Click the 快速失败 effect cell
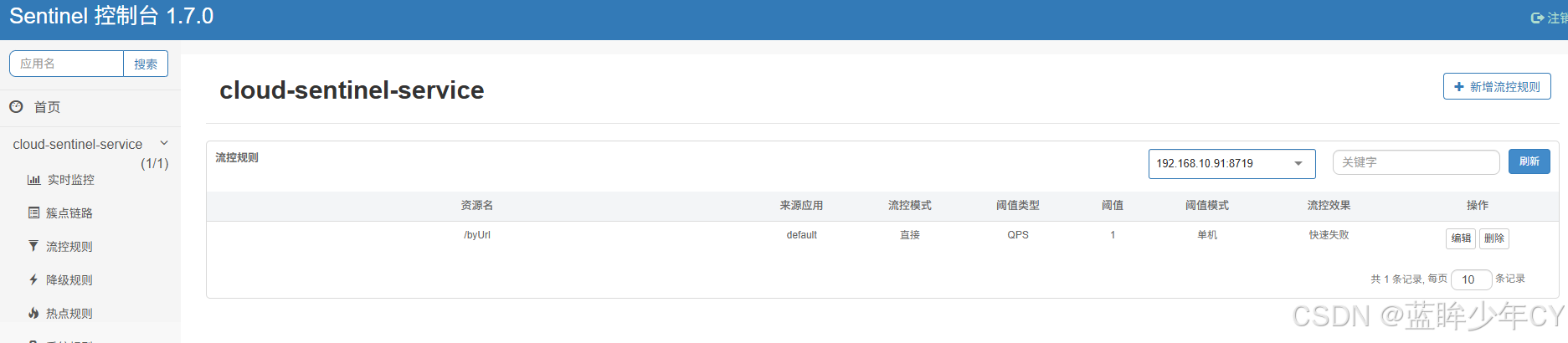Screen dimensions: 1568x343 pyautogui.click(x=1329, y=235)
